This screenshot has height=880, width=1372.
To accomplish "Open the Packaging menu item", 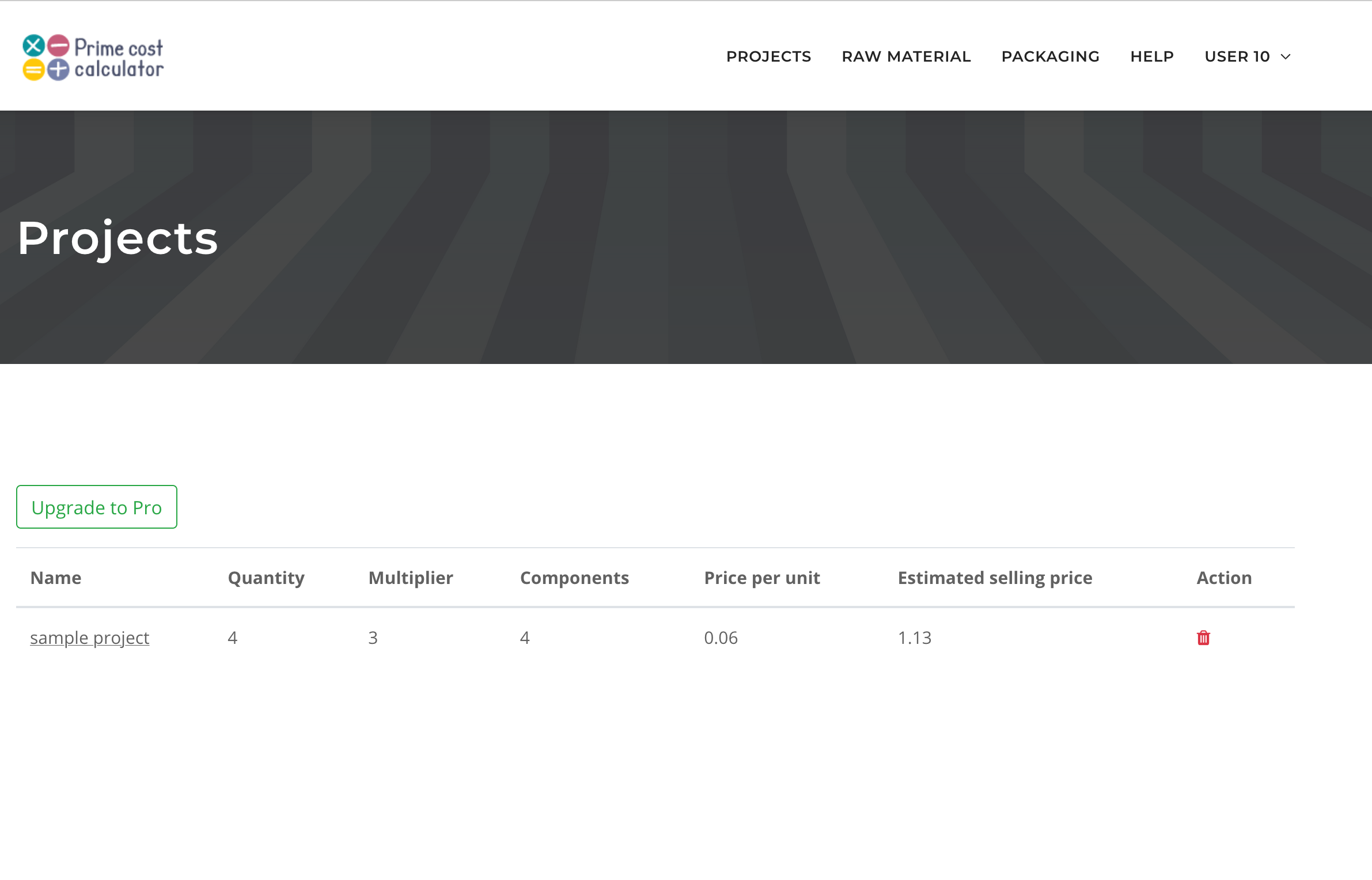I will click(1050, 56).
